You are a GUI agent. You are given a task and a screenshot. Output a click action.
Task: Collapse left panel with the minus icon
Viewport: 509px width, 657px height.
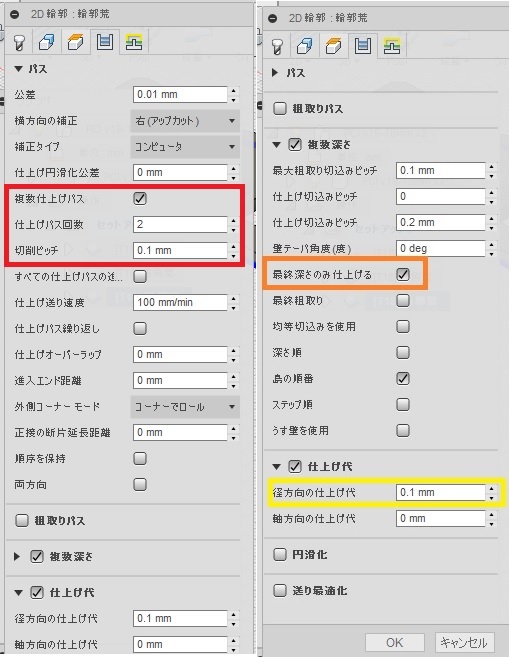[15, 14]
